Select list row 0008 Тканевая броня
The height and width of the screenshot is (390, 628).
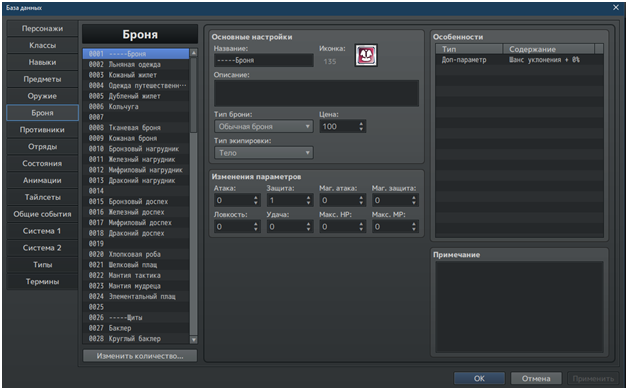click(x=136, y=127)
